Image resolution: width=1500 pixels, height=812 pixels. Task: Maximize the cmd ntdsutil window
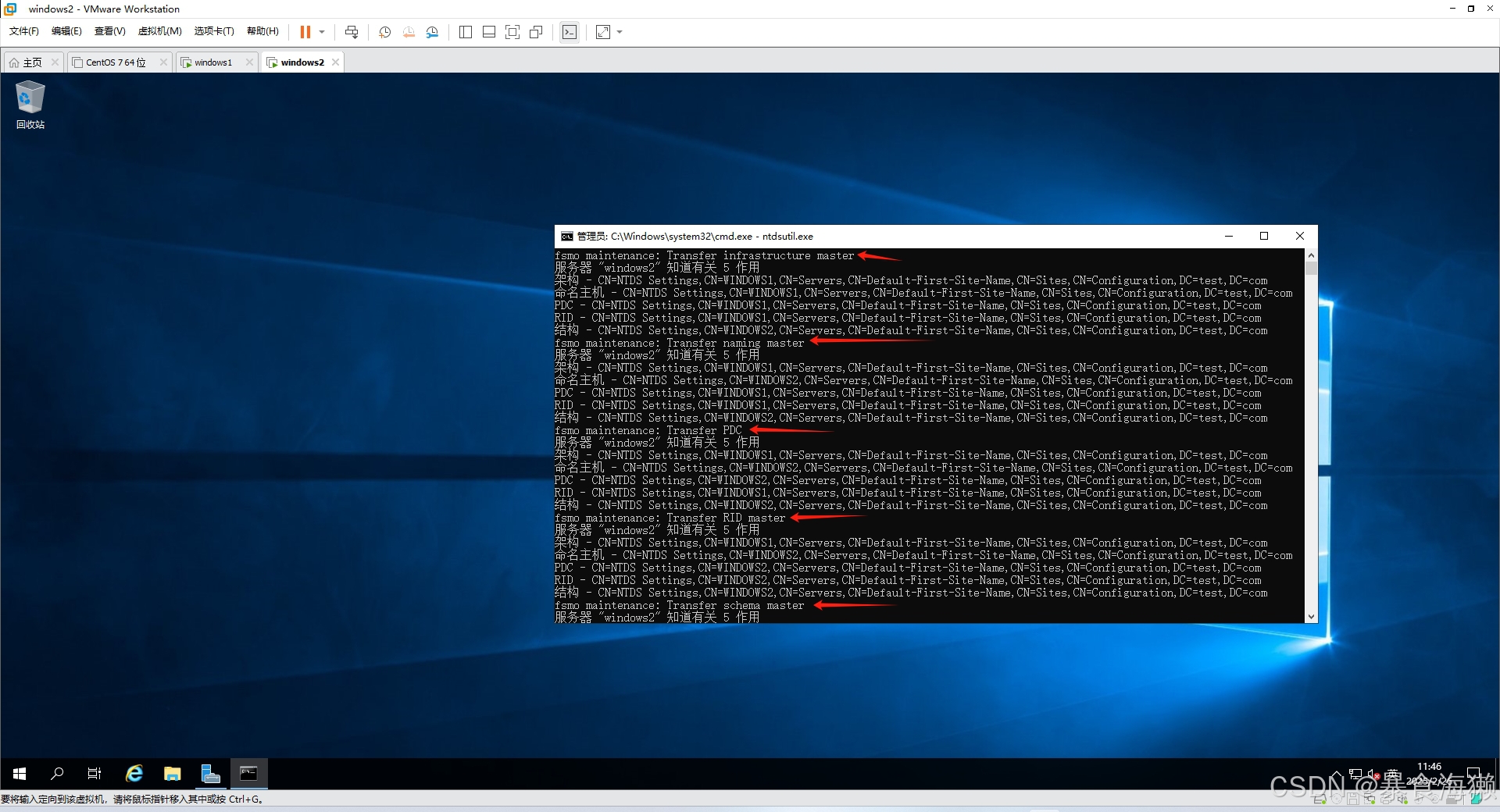point(1264,236)
